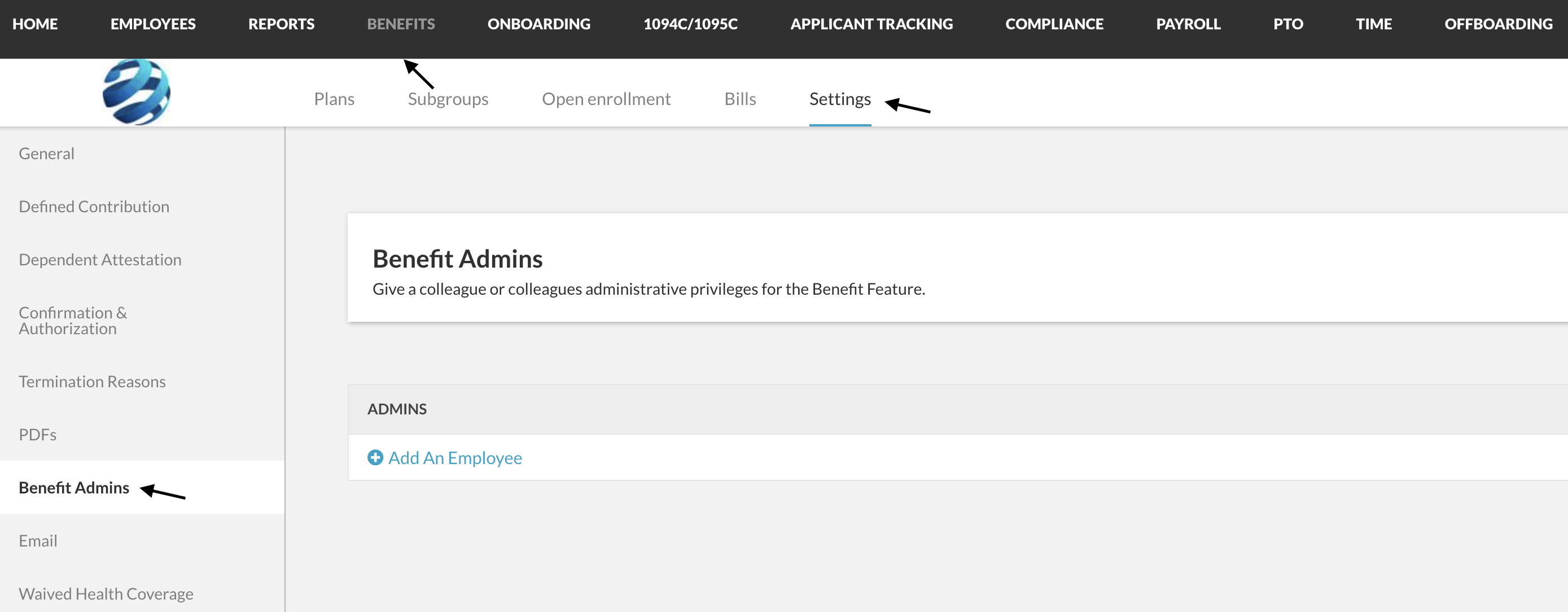The width and height of the screenshot is (1568, 612).
Task: Go to EMPLOYEES in top navigation
Action: point(153,24)
